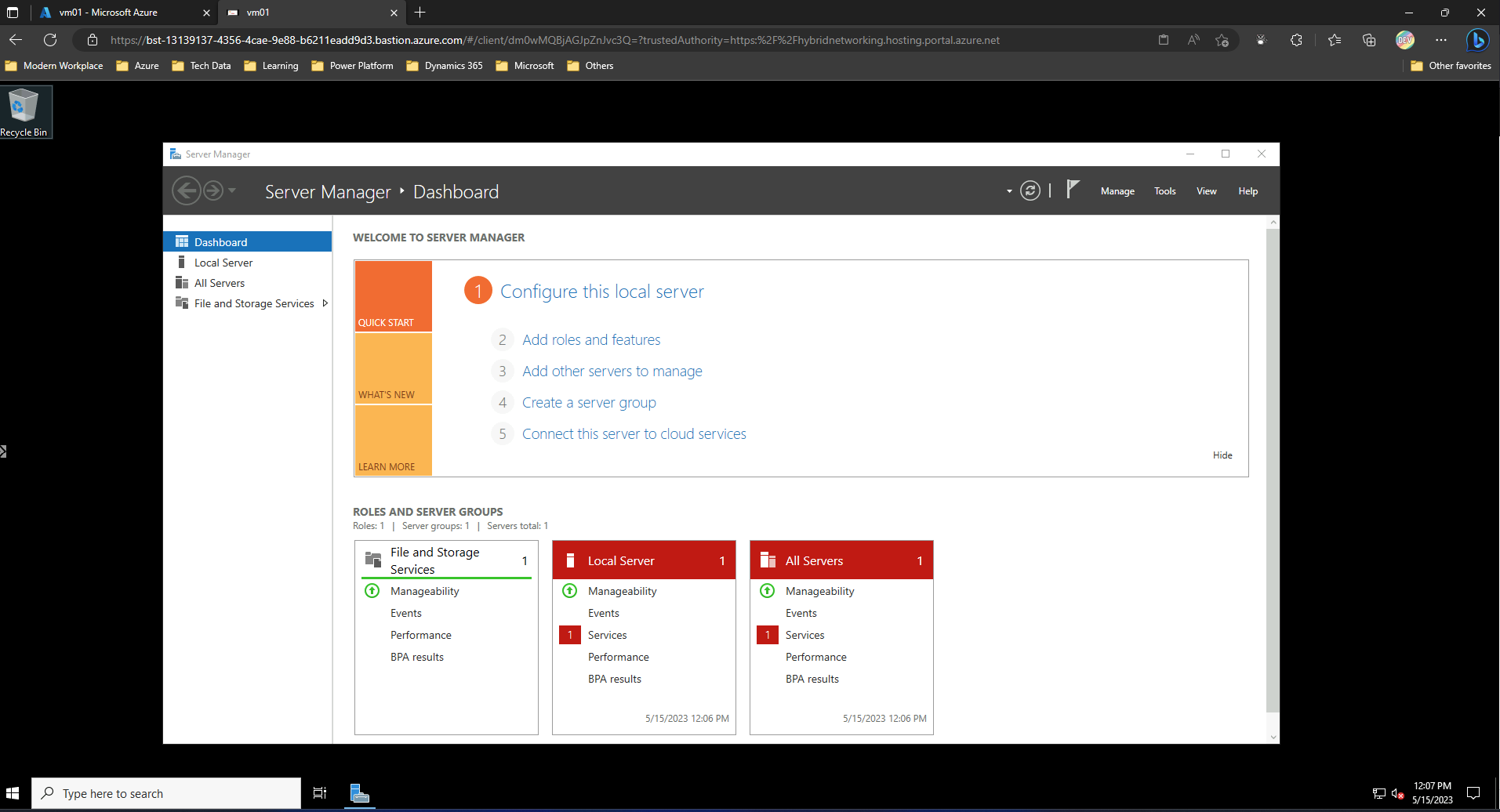1500x812 pixels.
Task: Open the notifications flag
Action: pyautogui.click(x=1073, y=189)
